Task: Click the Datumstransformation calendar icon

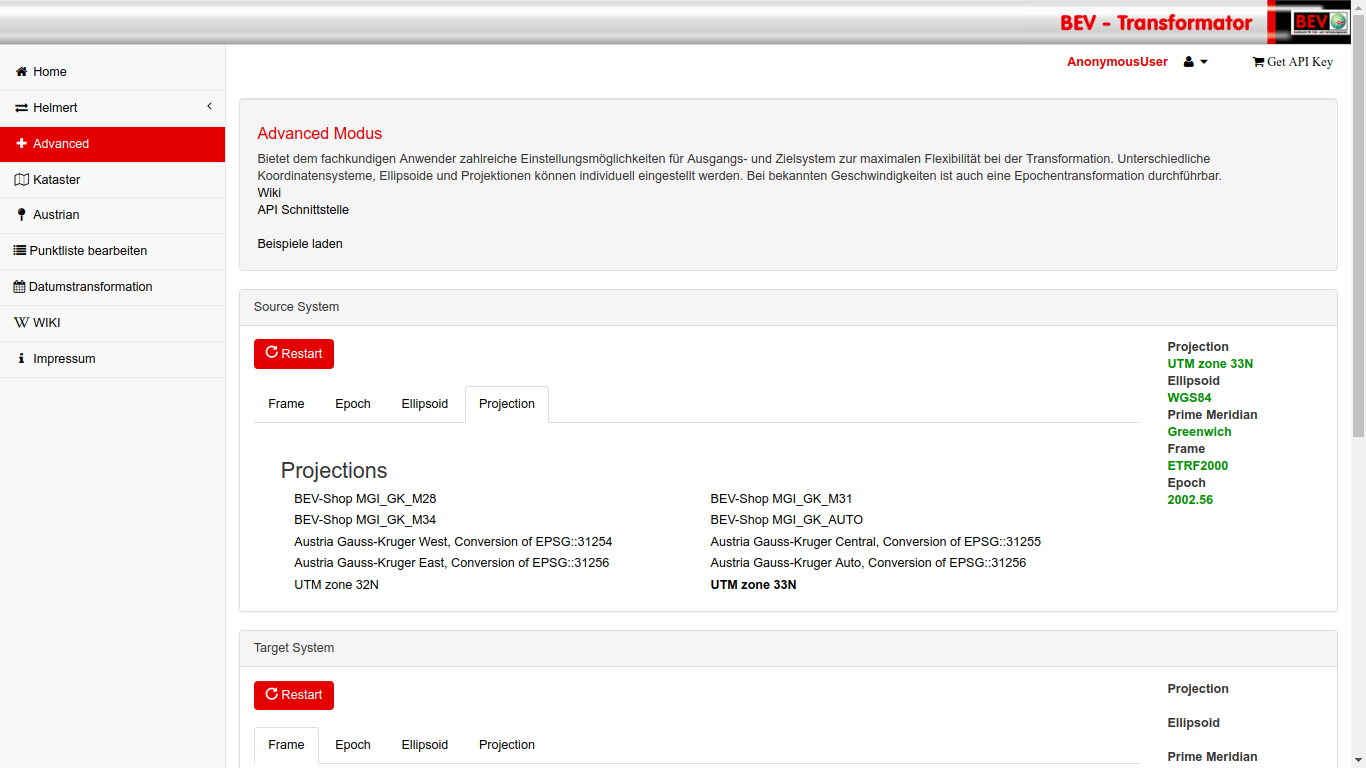Action: (20, 287)
